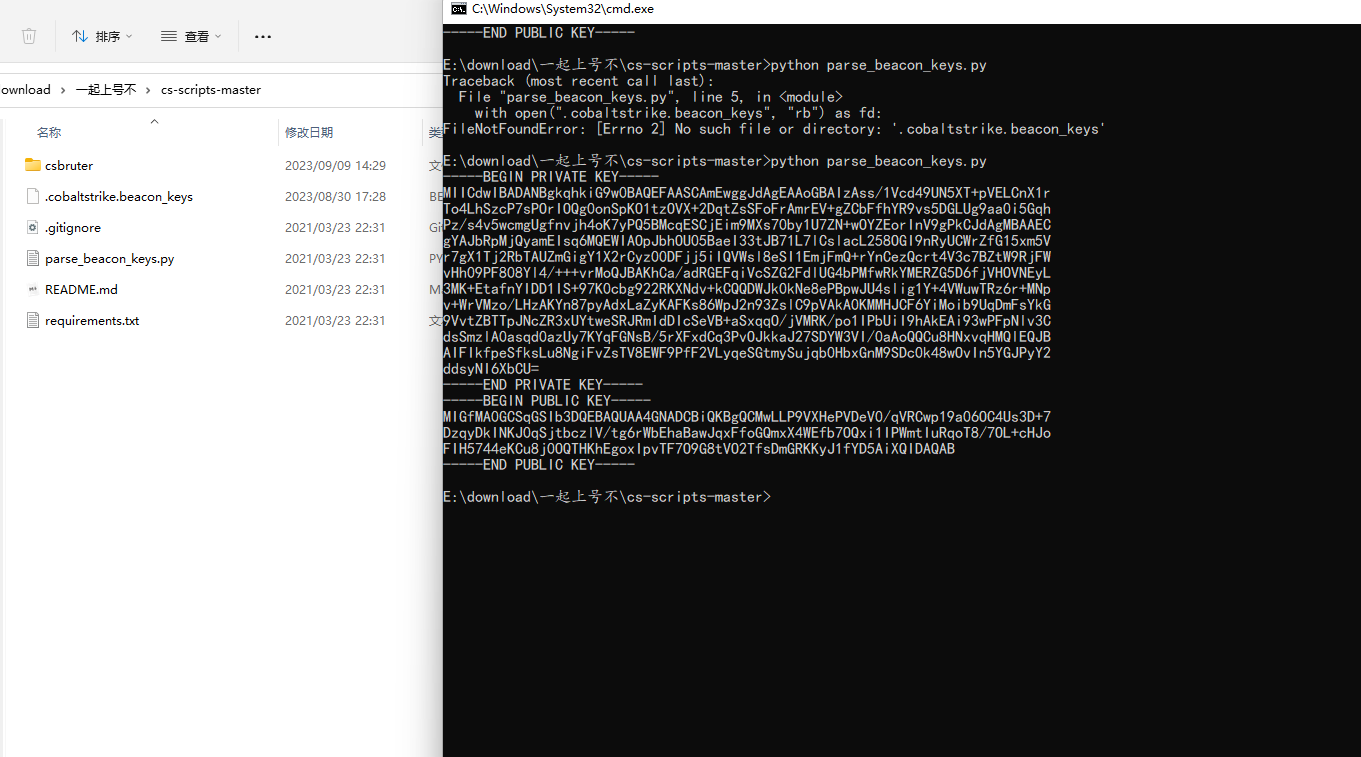
Task: Expand breadcrumb chevron before cs-scripts-master
Action: [148, 90]
